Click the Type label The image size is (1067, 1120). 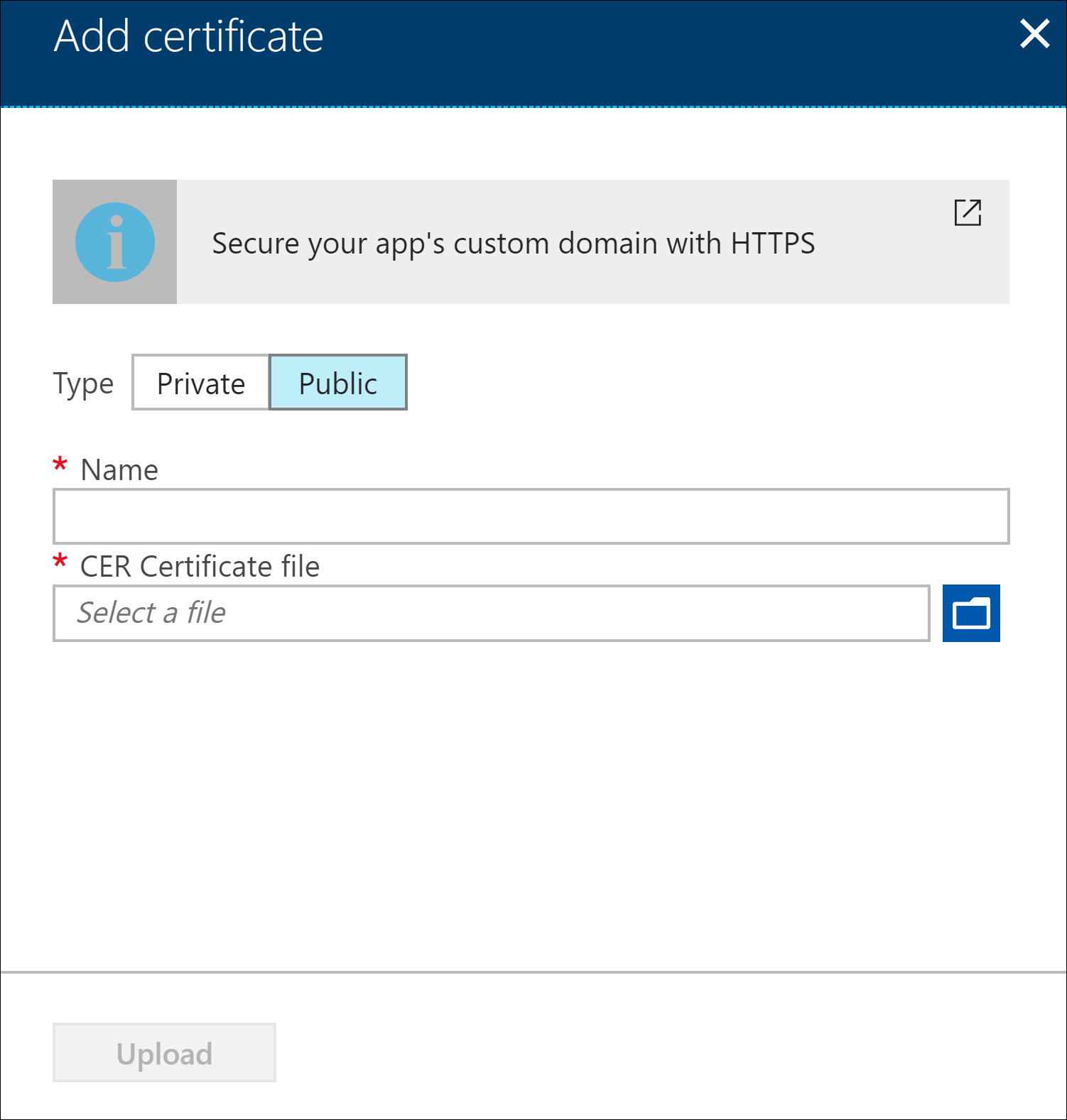[x=83, y=384]
